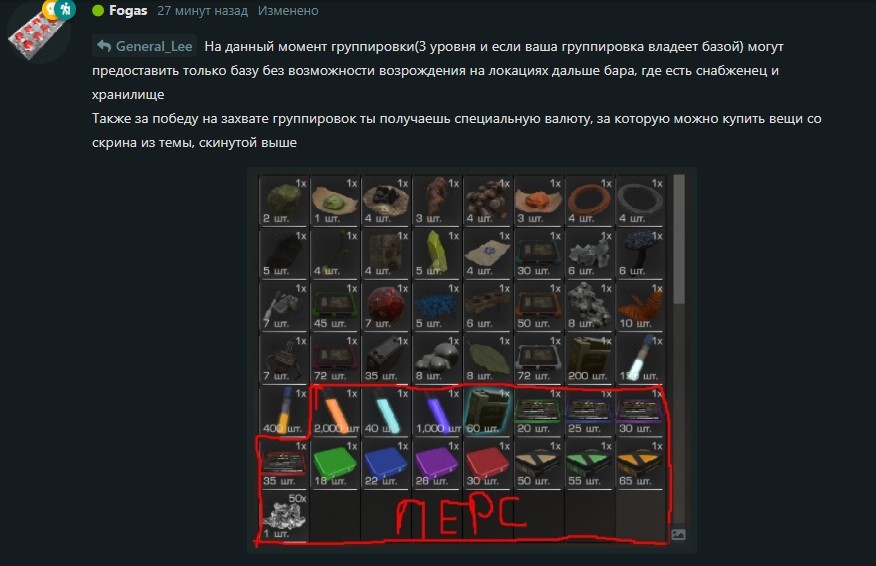Click the inventory panel scrollbar
The image size is (876, 566).
click(679, 240)
